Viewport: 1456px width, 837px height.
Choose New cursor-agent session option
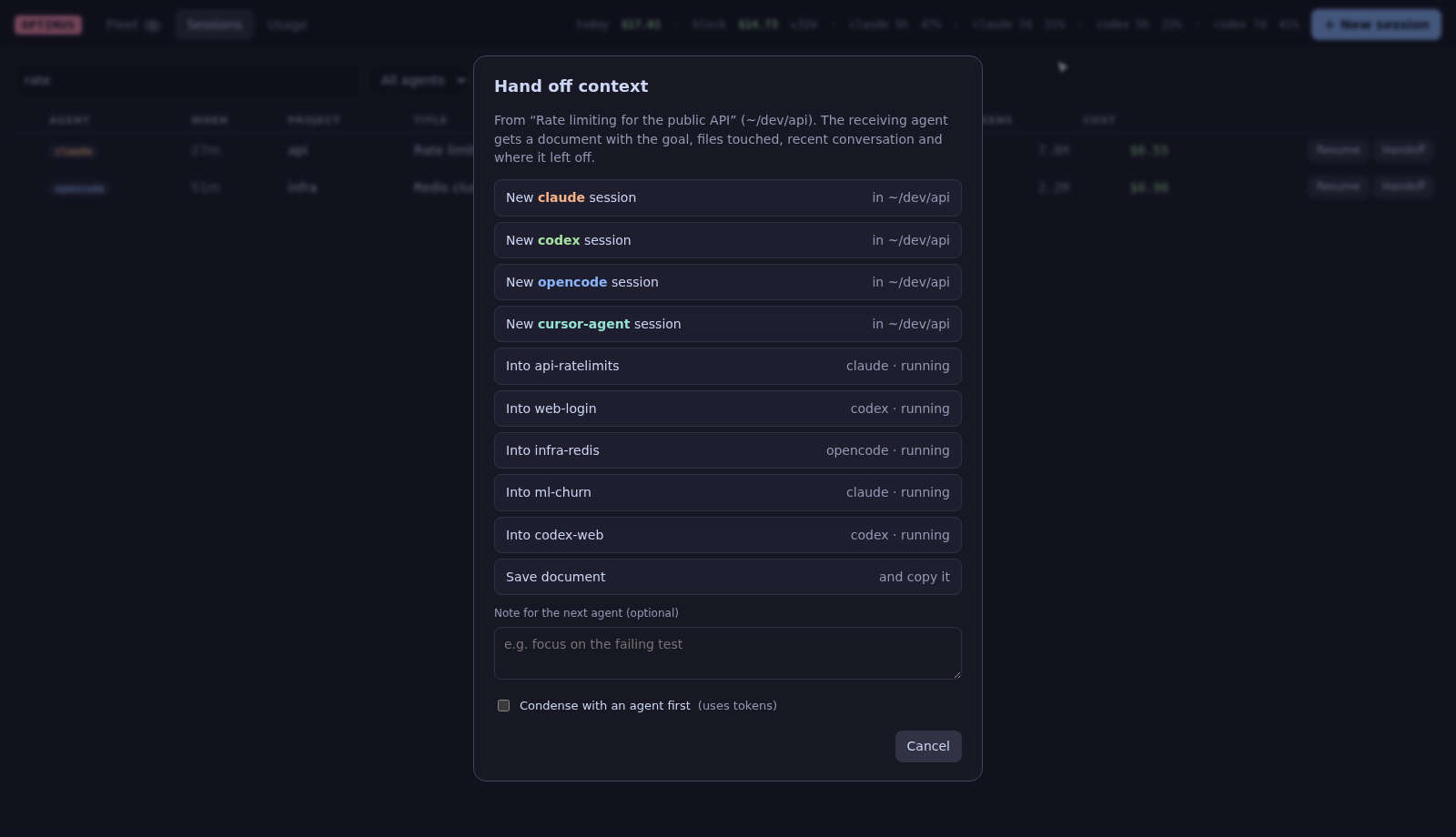click(x=728, y=324)
